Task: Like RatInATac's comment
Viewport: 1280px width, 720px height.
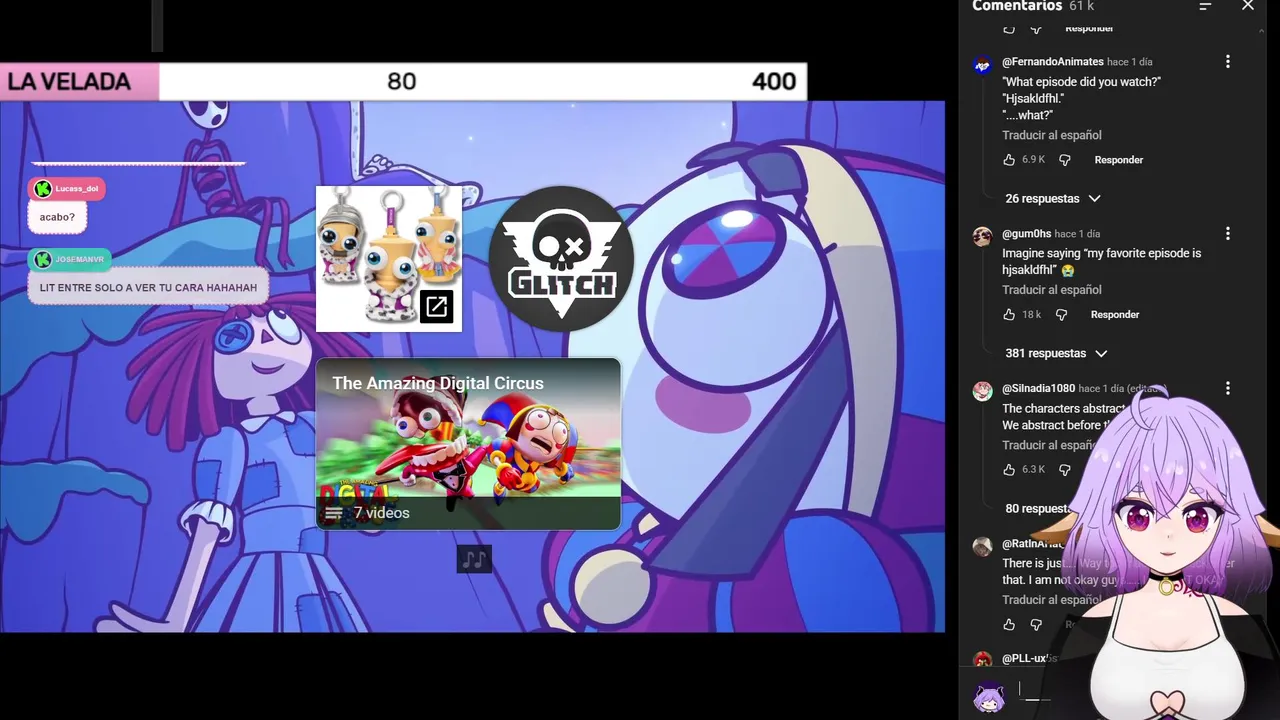Action: click(1009, 625)
